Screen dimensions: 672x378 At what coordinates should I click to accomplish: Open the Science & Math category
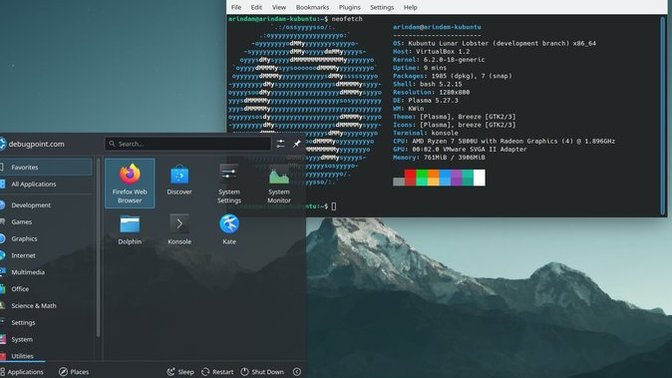point(46,305)
